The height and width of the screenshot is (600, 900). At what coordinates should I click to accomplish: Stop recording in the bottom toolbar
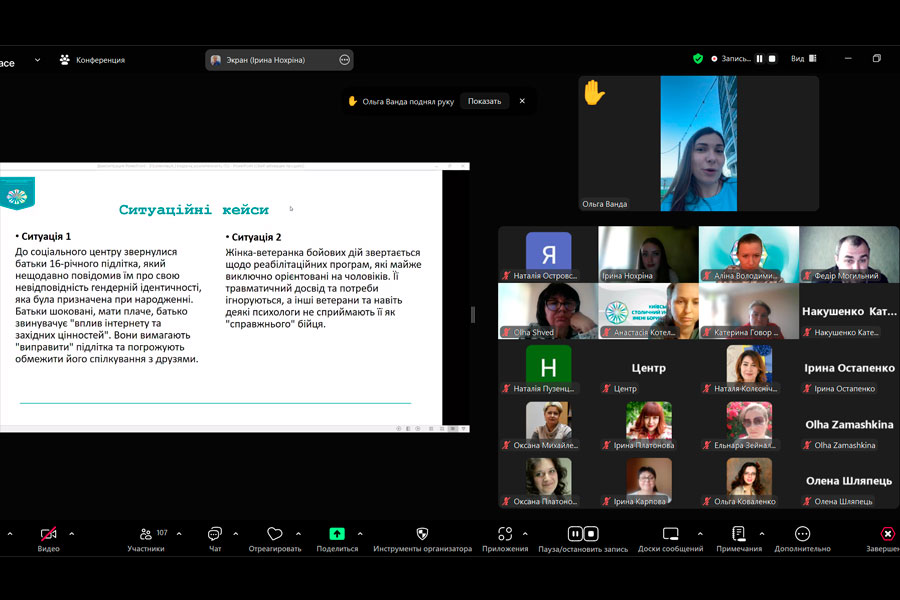click(x=591, y=534)
